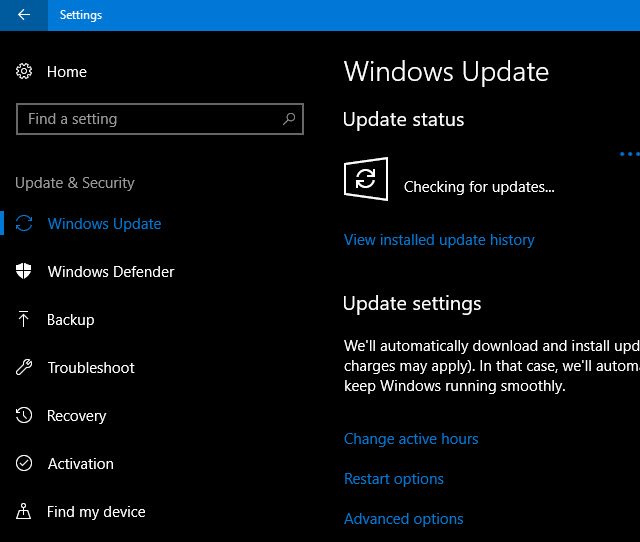Click the Update & Security heading
640x542 pixels.
pos(75,183)
